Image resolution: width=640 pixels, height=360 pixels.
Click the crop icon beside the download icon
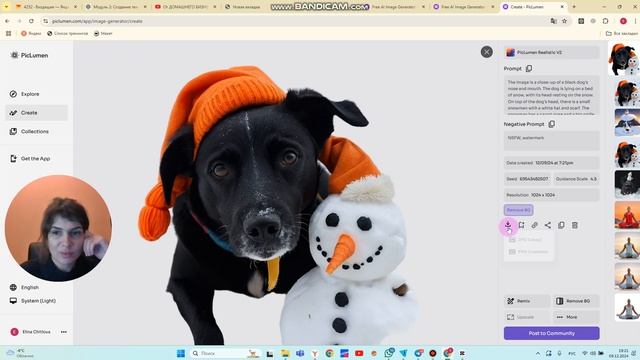[x=521, y=225]
